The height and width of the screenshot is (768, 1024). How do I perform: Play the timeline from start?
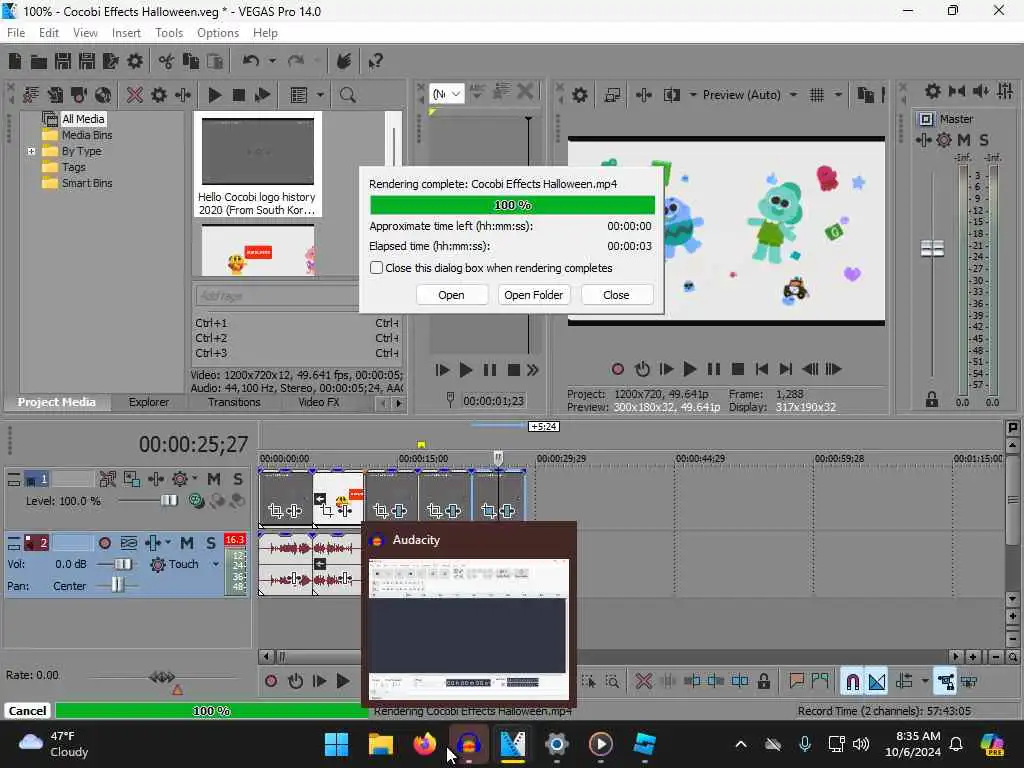click(x=319, y=681)
